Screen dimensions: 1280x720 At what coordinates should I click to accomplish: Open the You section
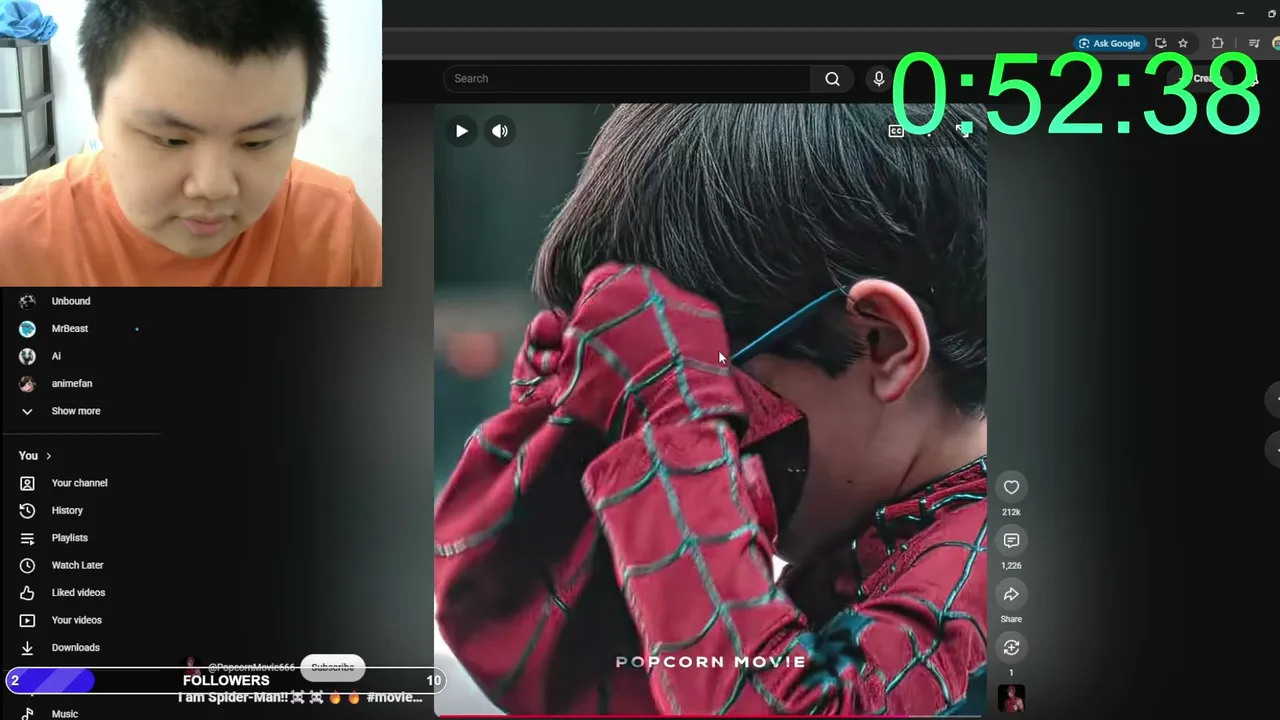(x=35, y=456)
